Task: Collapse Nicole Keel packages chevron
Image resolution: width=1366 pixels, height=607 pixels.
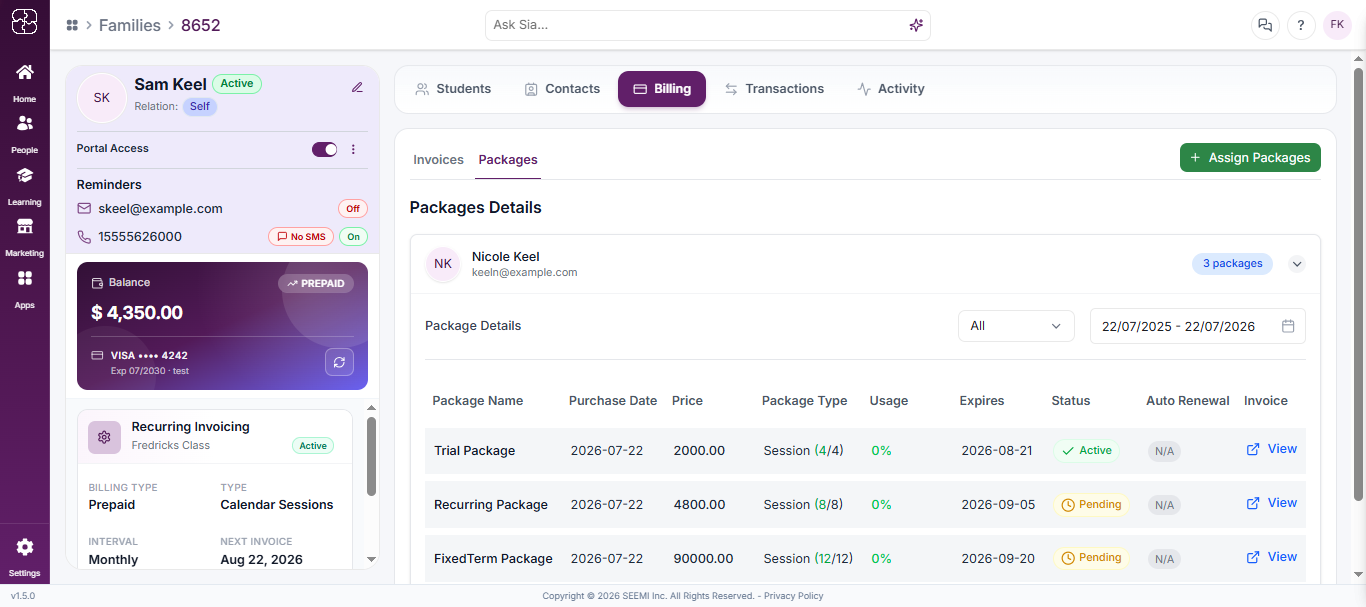Action: (x=1297, y=264)
